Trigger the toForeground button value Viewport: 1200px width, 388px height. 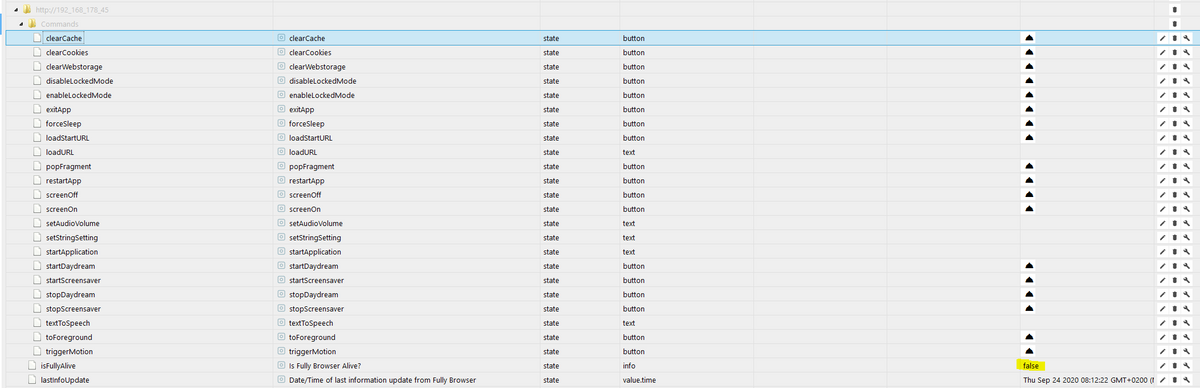coord(1029,338)
